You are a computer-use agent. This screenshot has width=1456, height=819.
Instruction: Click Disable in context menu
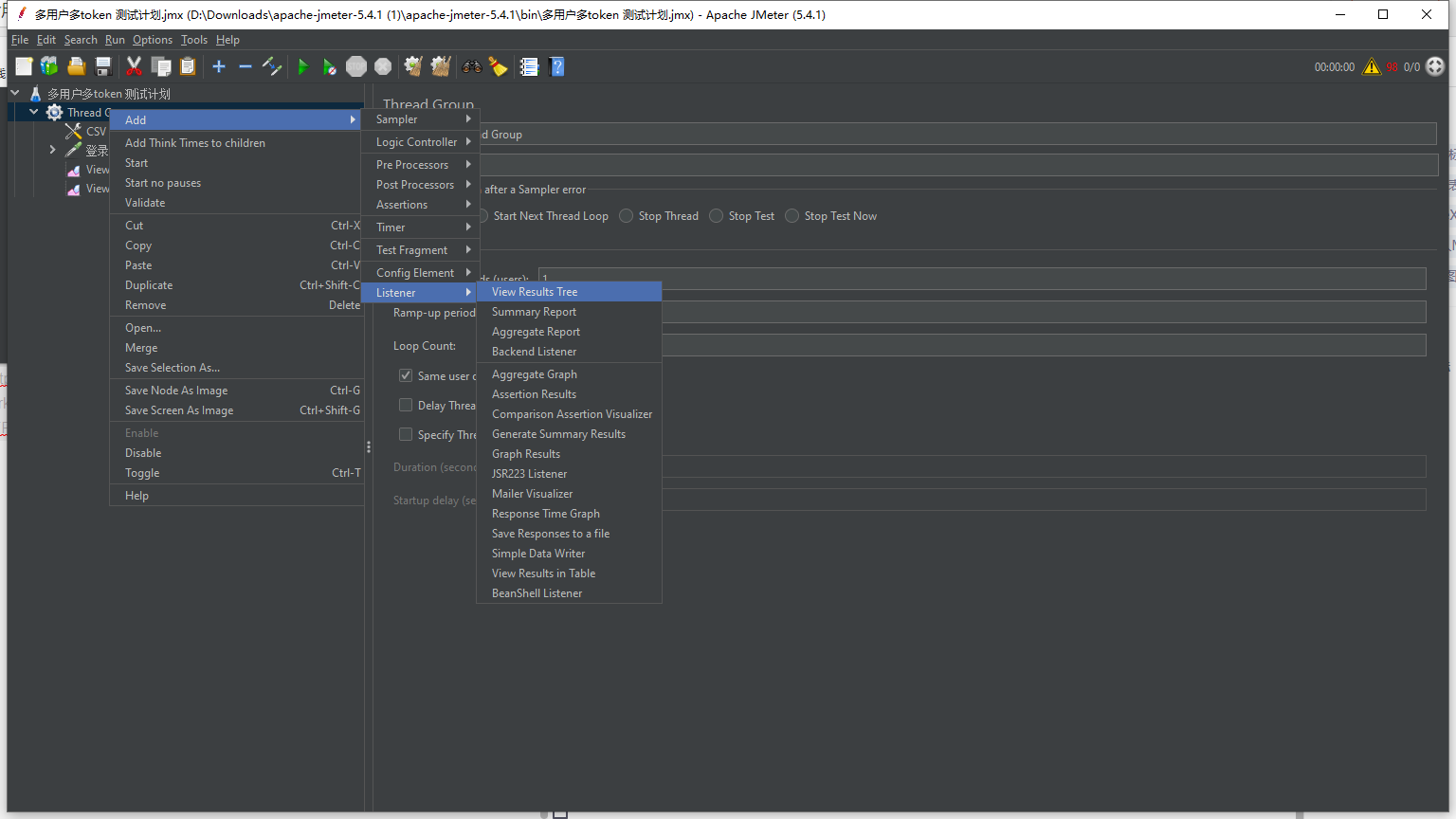pyautogui.click(x=237, y=453)
